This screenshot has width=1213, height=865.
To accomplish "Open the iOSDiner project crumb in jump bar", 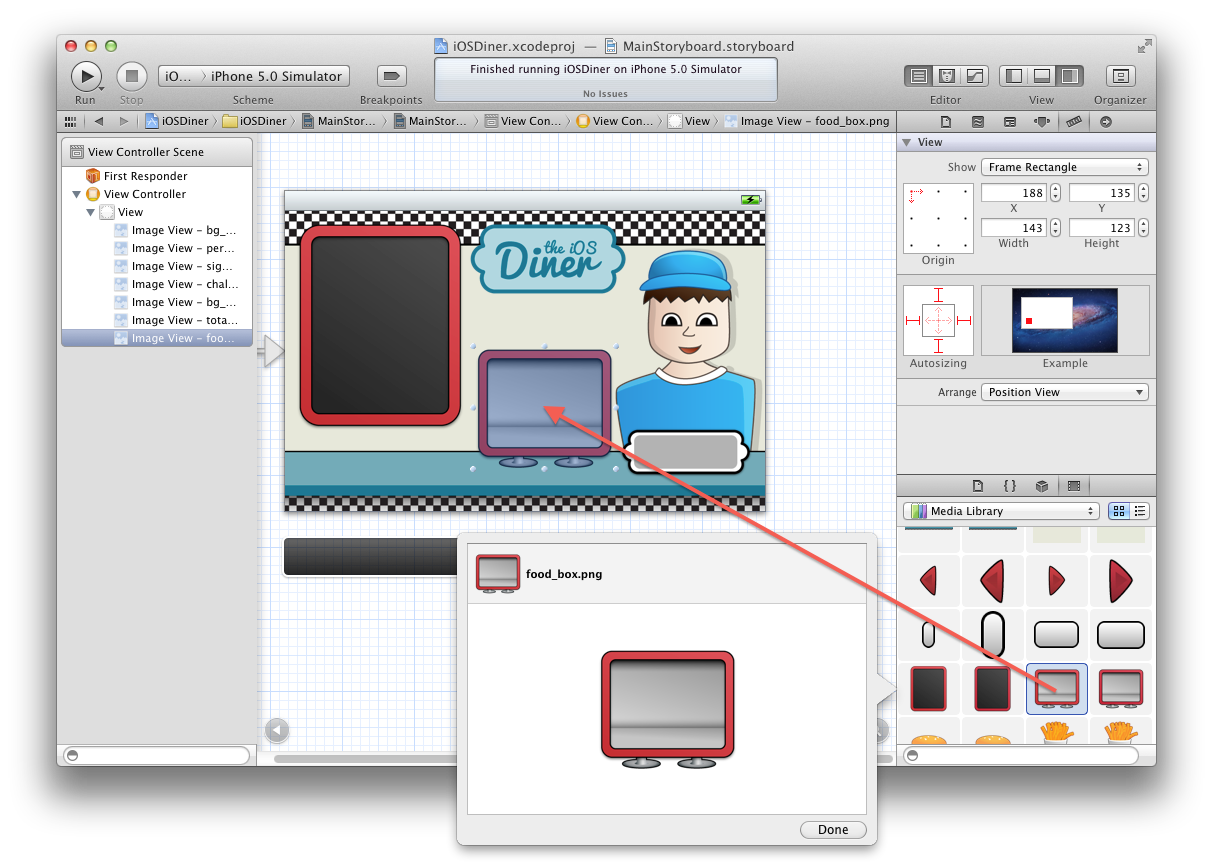I will tap(177, 121).
